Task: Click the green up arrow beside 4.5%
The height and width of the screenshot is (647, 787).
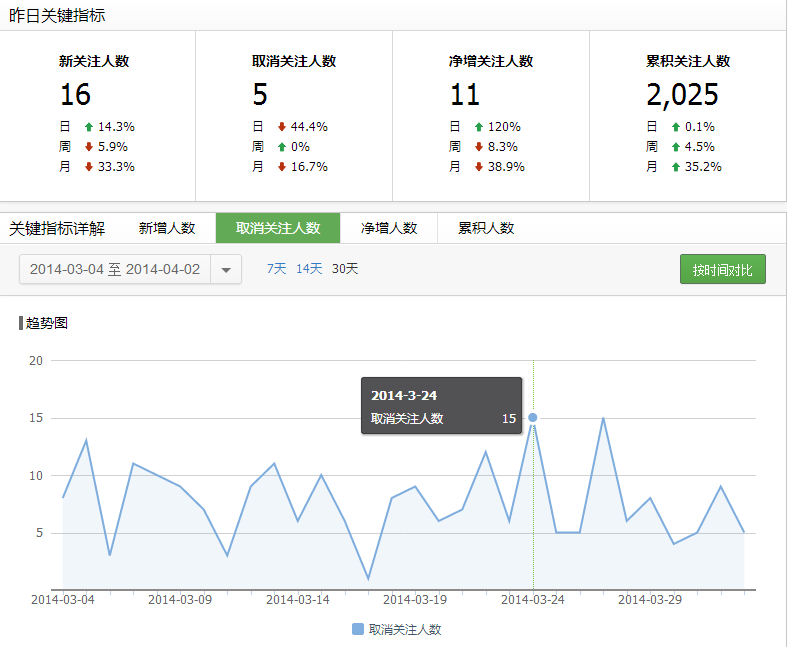Action: [676, 147]
